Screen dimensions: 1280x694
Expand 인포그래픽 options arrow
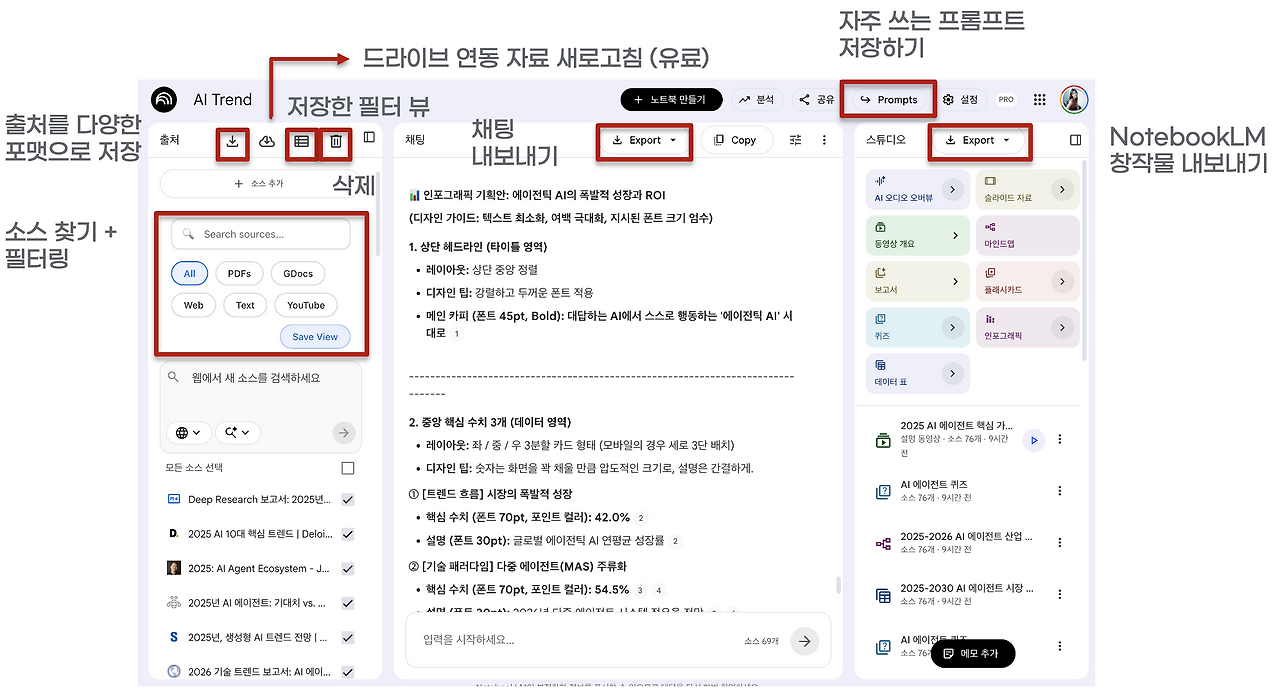point(1062,327)
